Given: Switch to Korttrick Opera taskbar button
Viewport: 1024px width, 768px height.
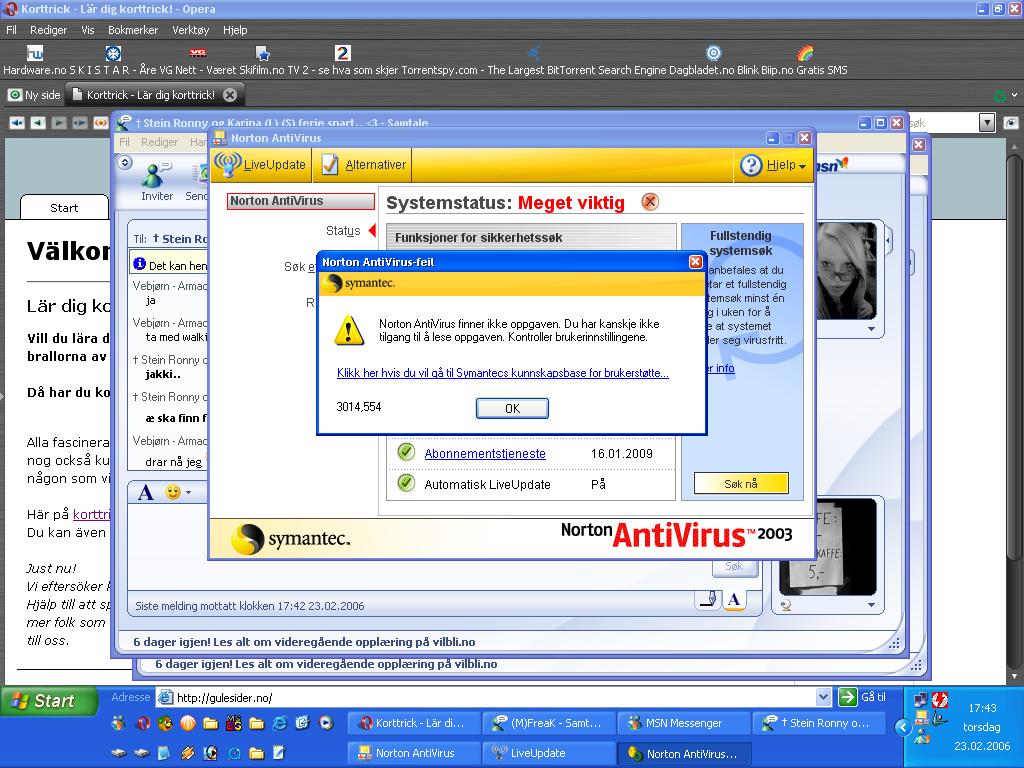Looking at the screenshot, I should click(413, 723).
